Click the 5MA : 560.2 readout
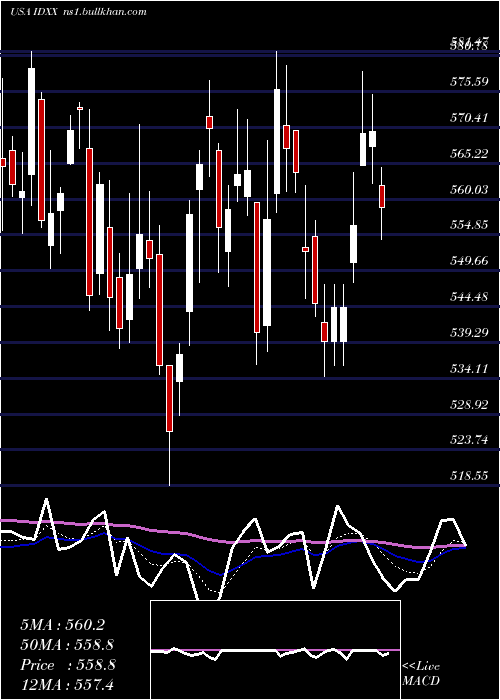This screenshot has height=700, width=500. pos(62,625)
